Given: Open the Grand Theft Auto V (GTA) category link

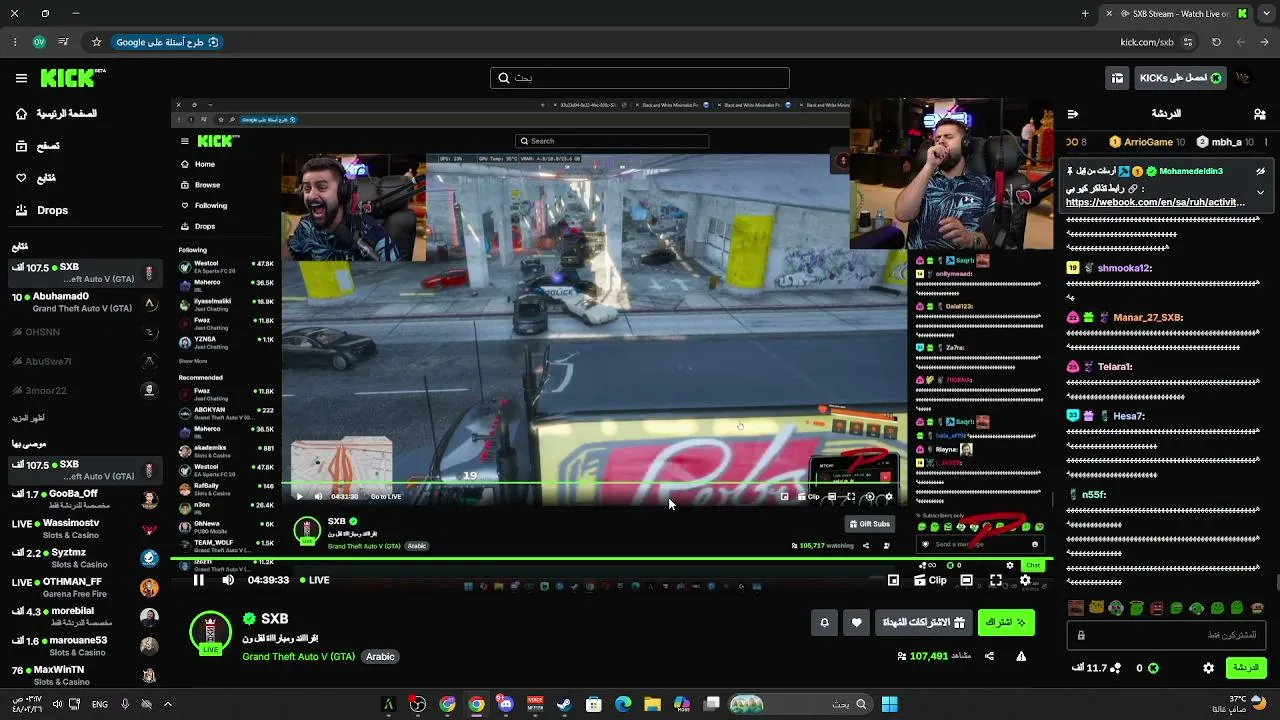Looking at the screenshot, I should [298, 657].
